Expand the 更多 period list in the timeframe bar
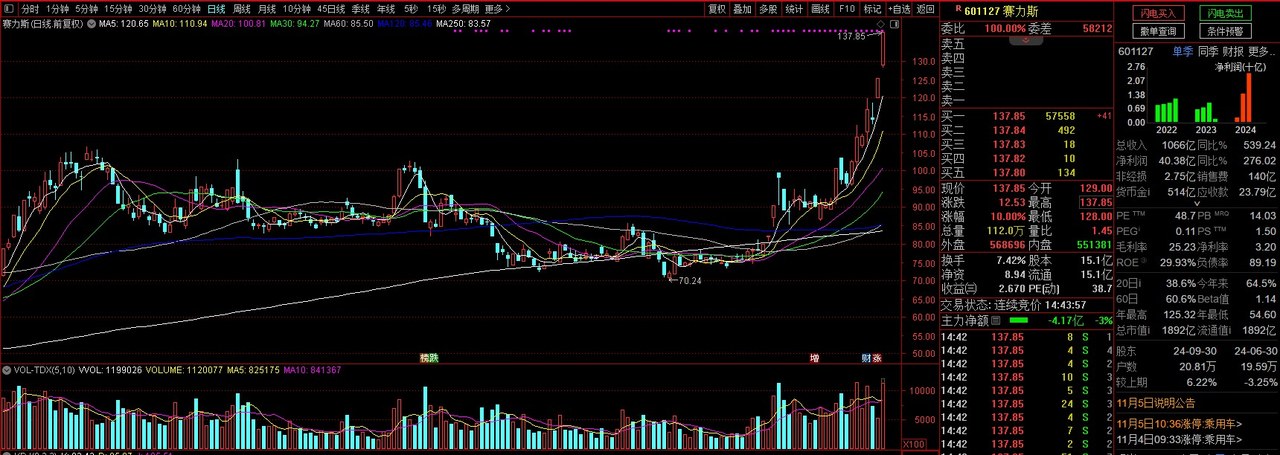This screenshot has height=455, width=1280. tap(497, 9)
